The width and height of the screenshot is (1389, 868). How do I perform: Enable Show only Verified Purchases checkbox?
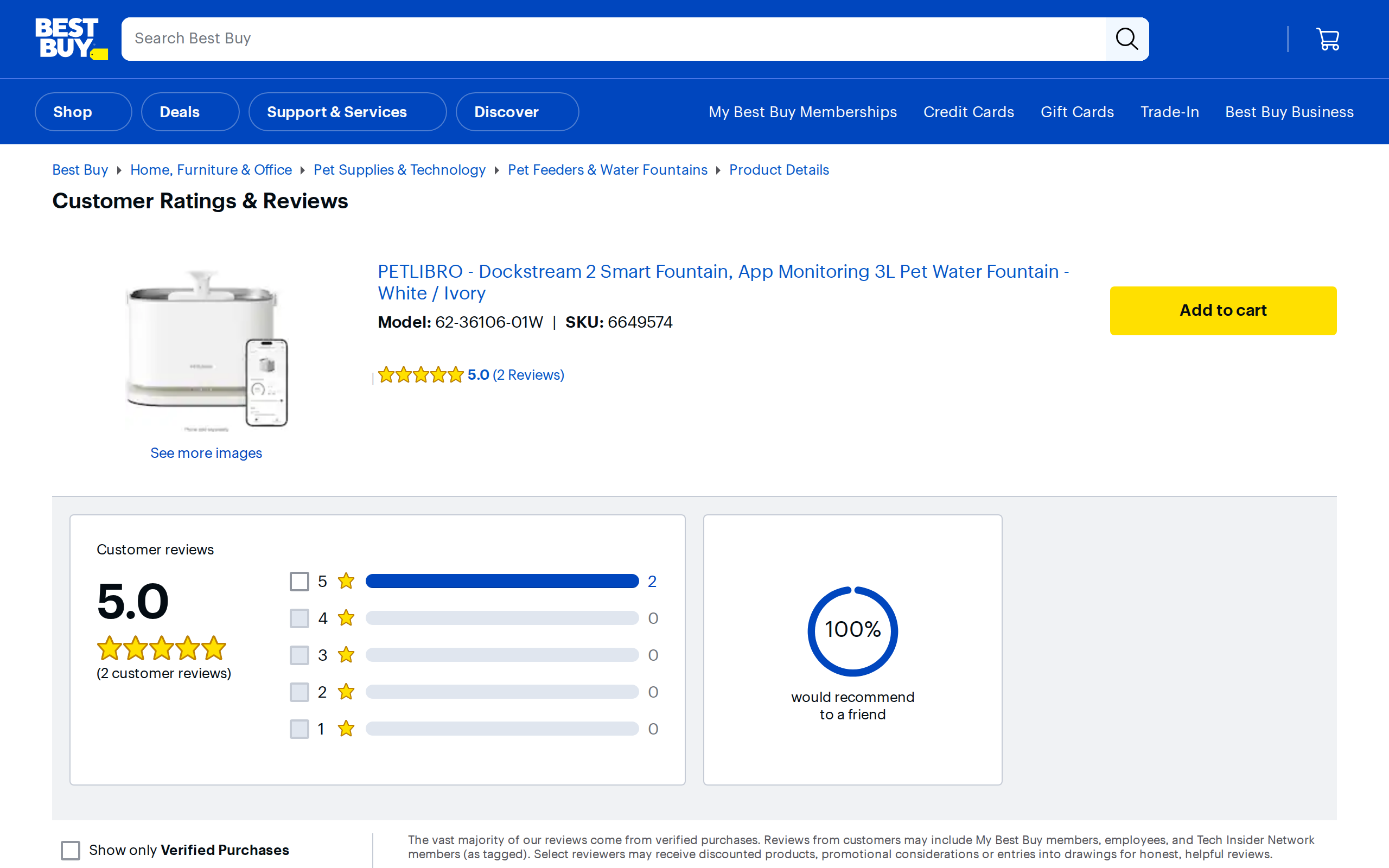click(70, 850)
